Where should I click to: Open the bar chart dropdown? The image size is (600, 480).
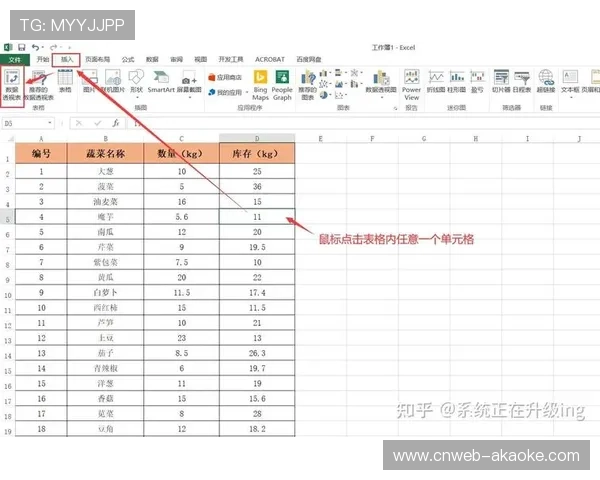340,73
